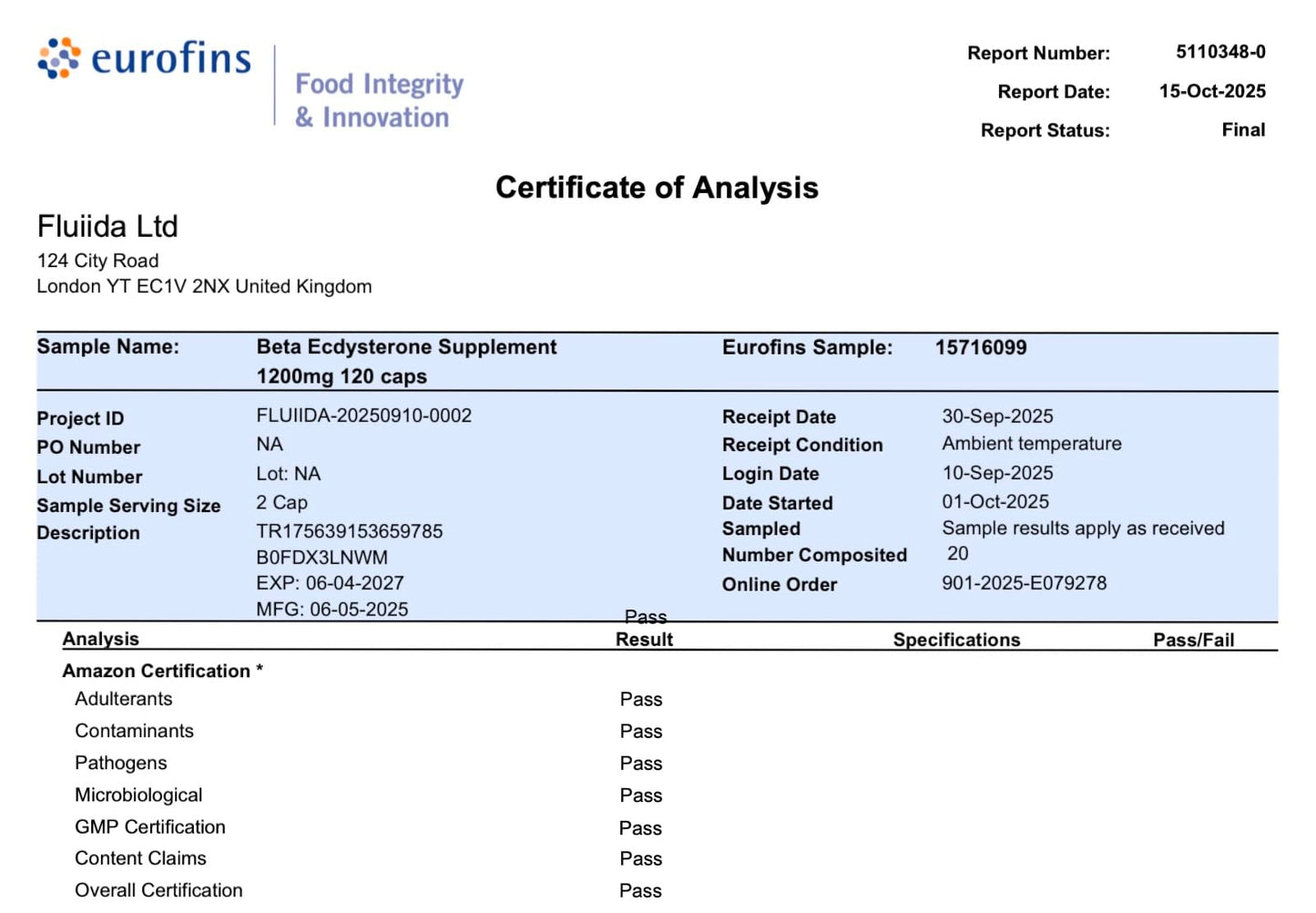Click the "PO Number" label
Screen dimensions: 1316x913
[x=88, y=447]
